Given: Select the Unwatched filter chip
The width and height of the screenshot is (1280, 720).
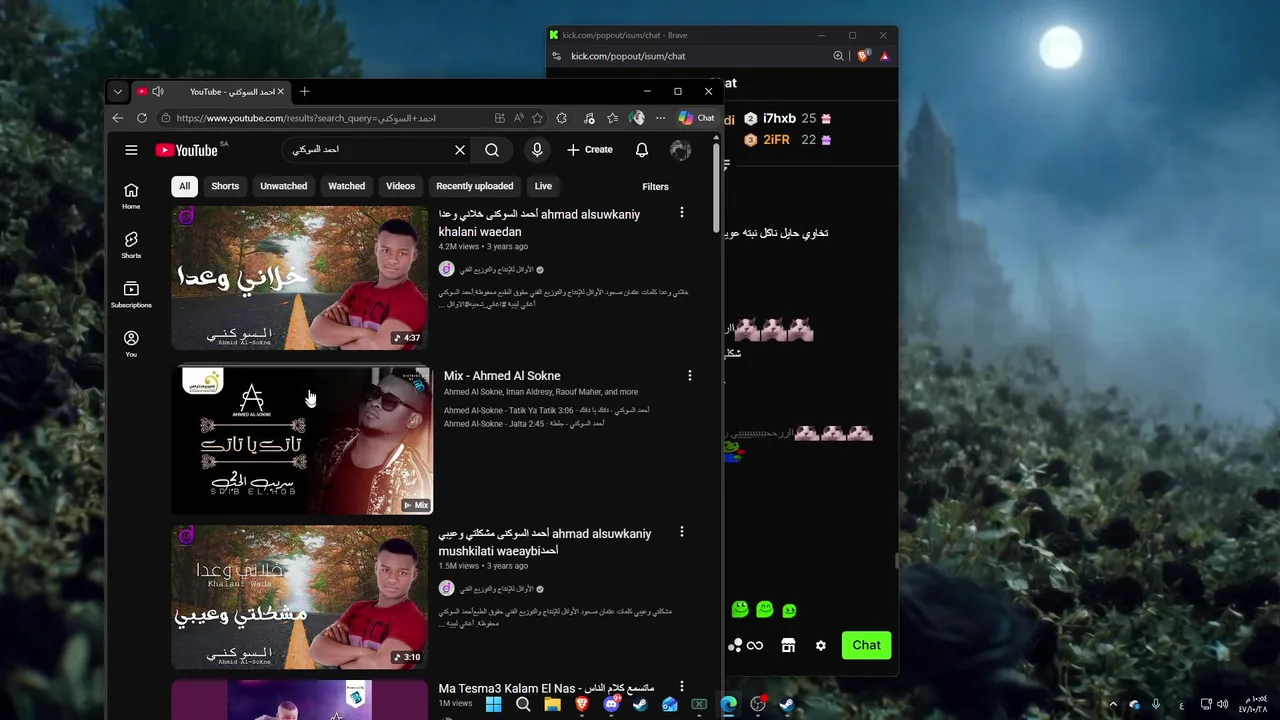Looking at the screenshot, I should (x=284, y=186).
